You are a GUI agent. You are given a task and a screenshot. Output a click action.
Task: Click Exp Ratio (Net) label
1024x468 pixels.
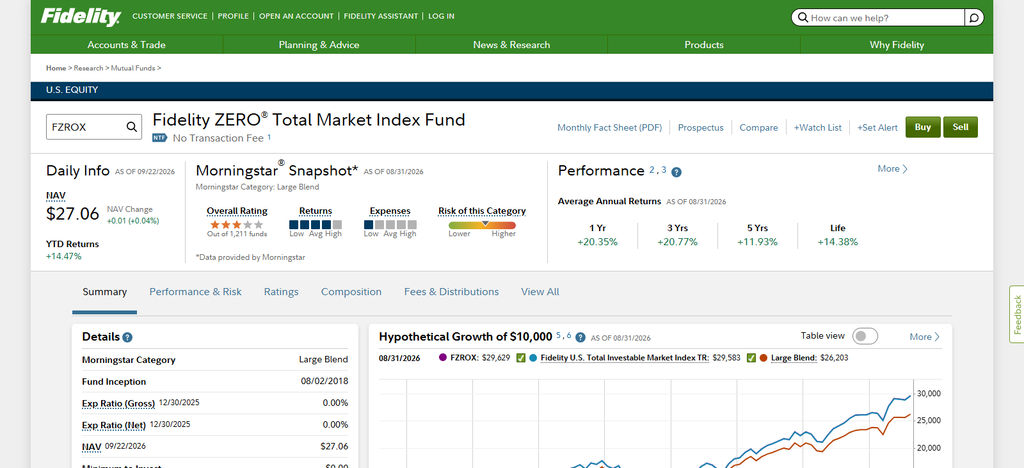point(114,426)
